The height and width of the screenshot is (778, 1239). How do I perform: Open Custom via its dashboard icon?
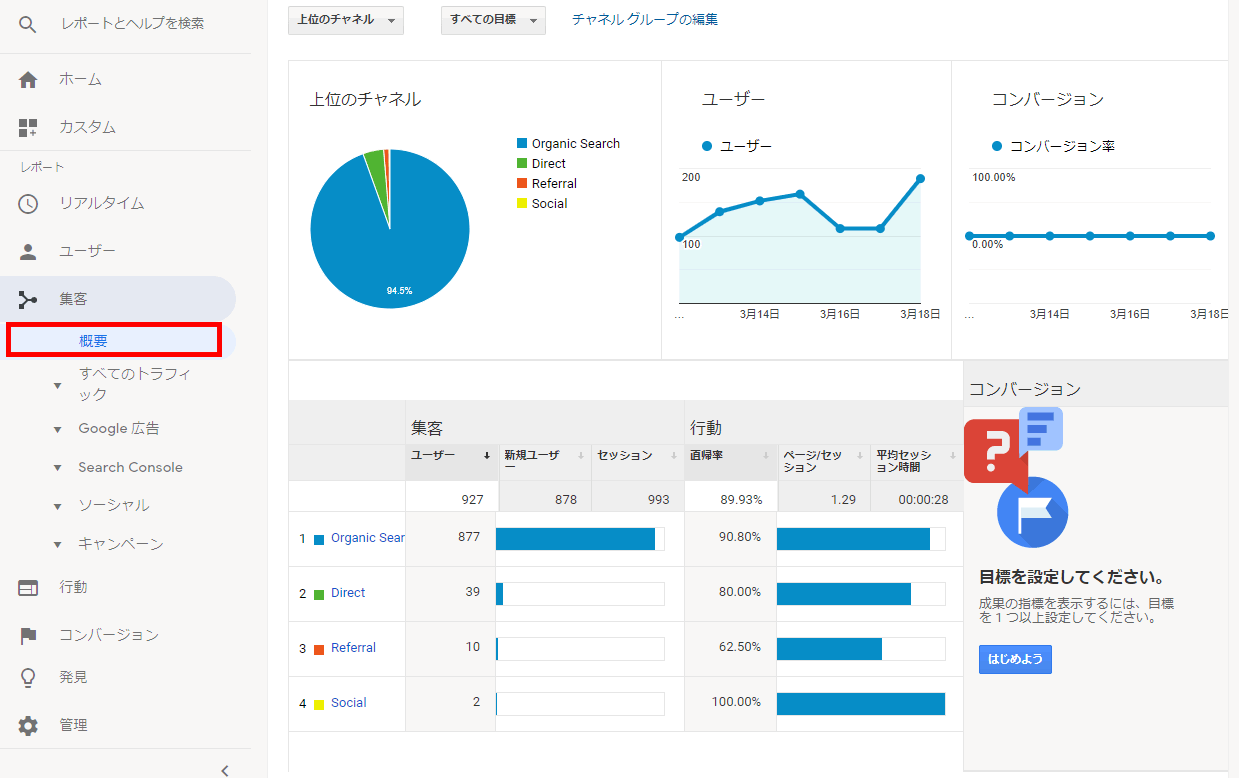[x=28, y=128]
